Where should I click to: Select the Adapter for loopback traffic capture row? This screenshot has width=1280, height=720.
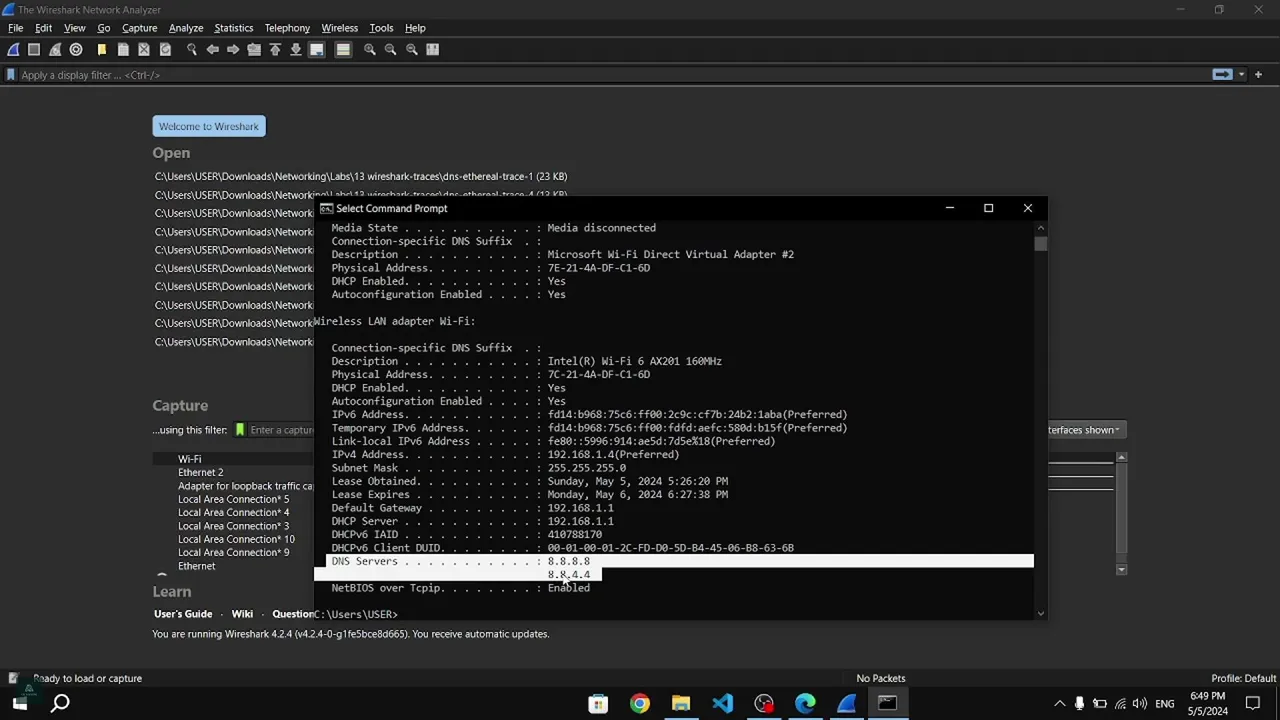tap(245, 486)
